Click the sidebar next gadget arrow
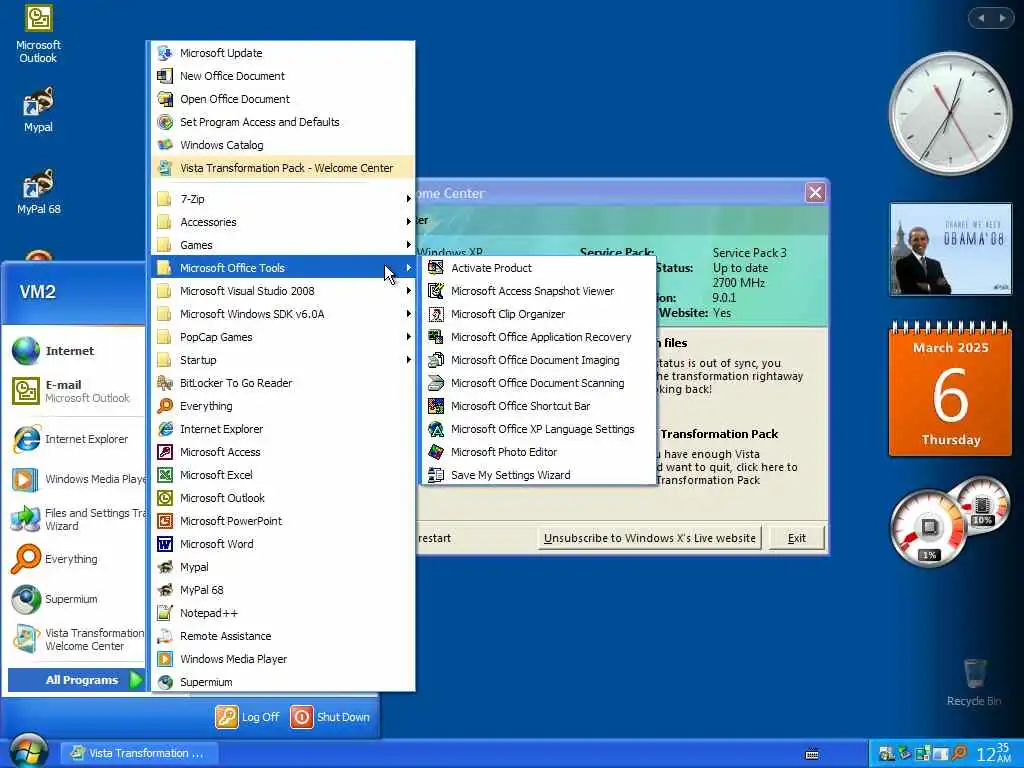The height and width of the screenshot is (768, 1024). click(1002, 18)
